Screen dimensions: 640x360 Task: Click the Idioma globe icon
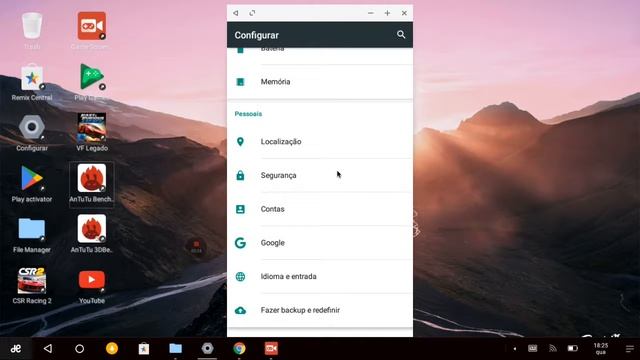pyautogui.click(x=240, y=276)
